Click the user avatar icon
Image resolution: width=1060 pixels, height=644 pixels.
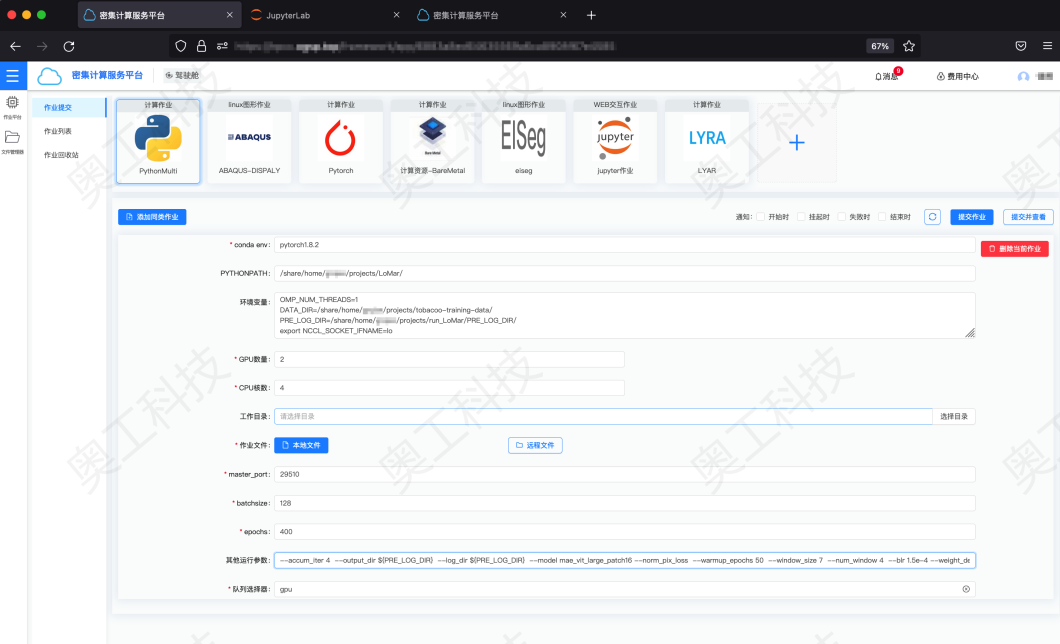tap(1023, 76)
